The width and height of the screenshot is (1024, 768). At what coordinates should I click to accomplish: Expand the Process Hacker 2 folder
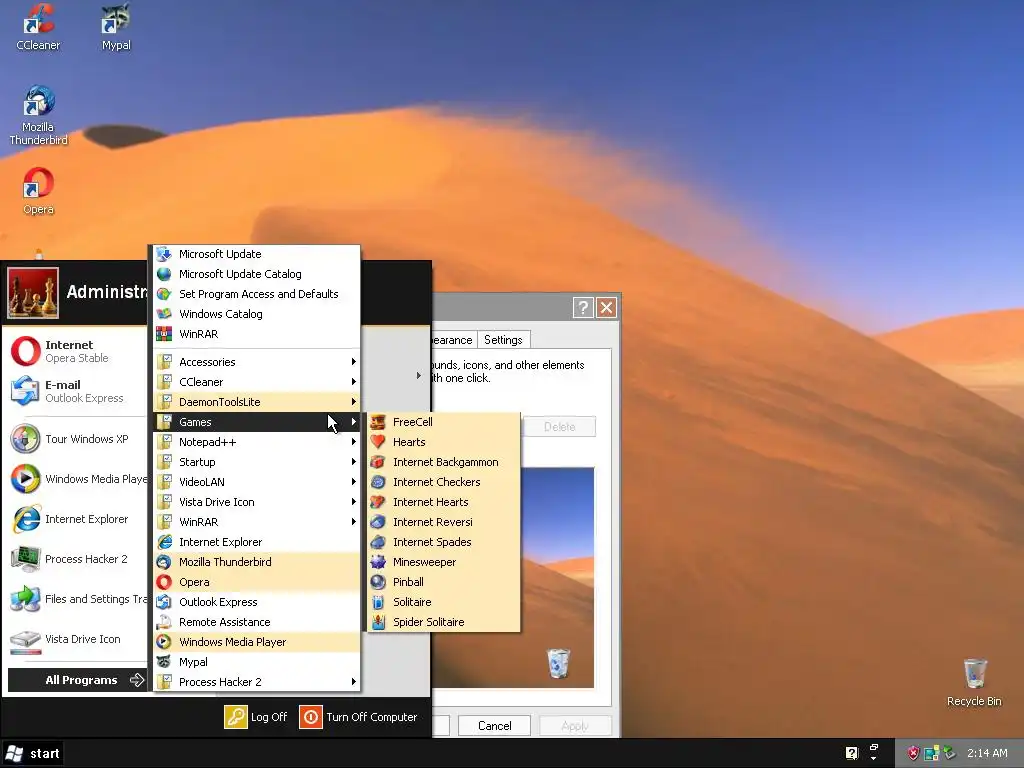(x=257, y=682)
